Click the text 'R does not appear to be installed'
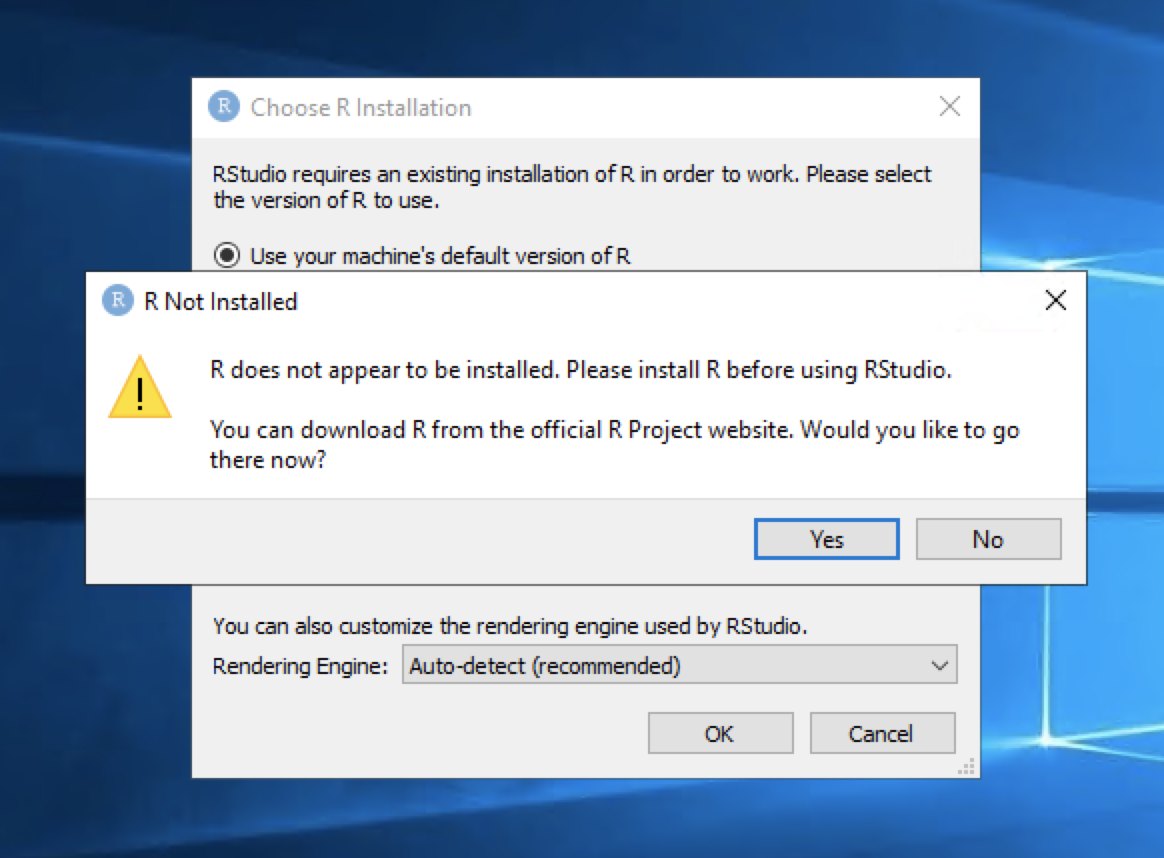 tap(384, 370)
